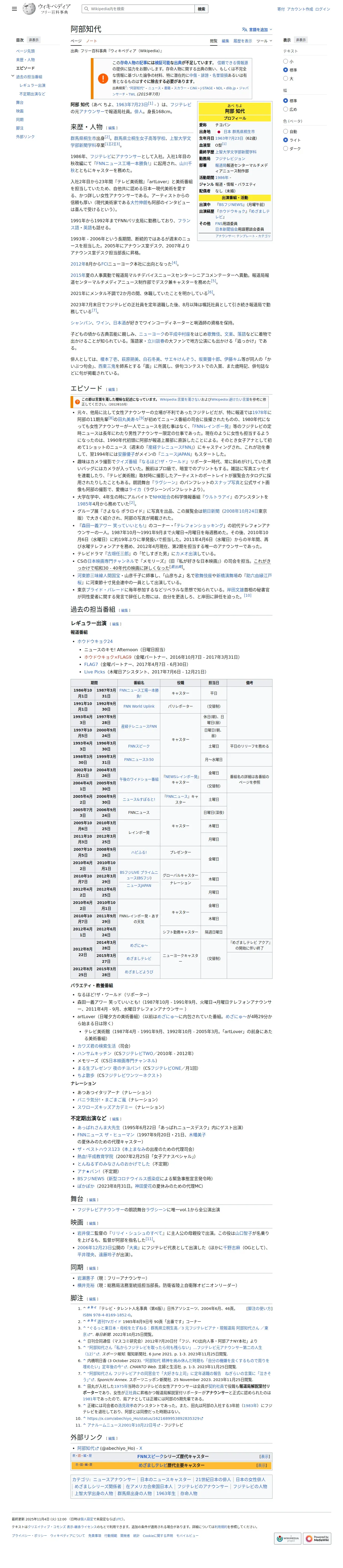Hide the 表示 appearance panel with 非表示
The image size is (343, 1568).
(301, 40)
